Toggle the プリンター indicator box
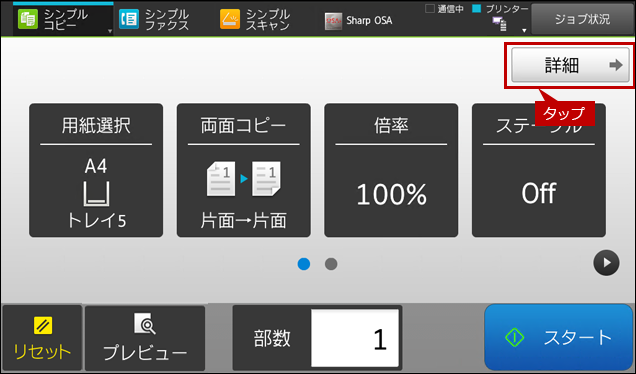 point(477,9)
